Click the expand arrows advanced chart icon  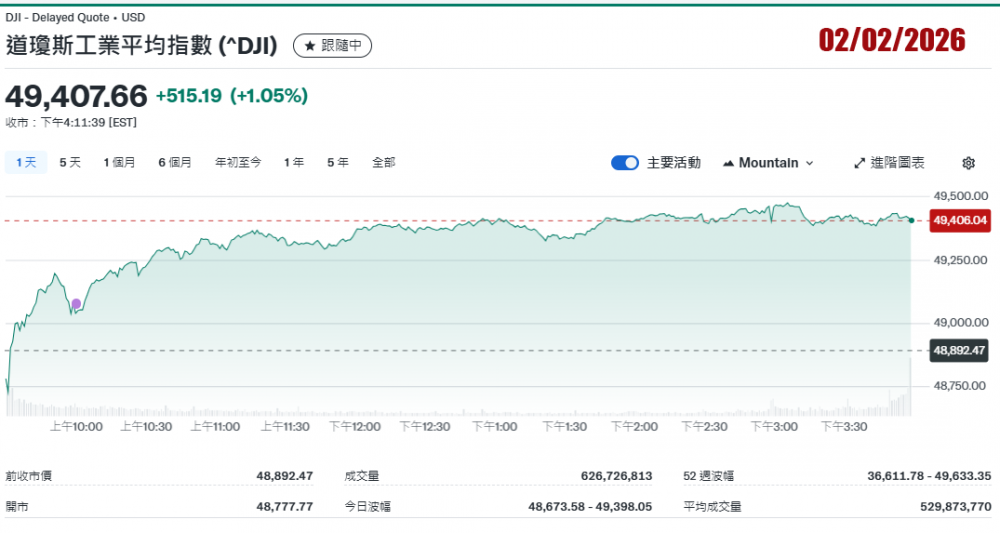pyautogui.click(x=859, y=163)
